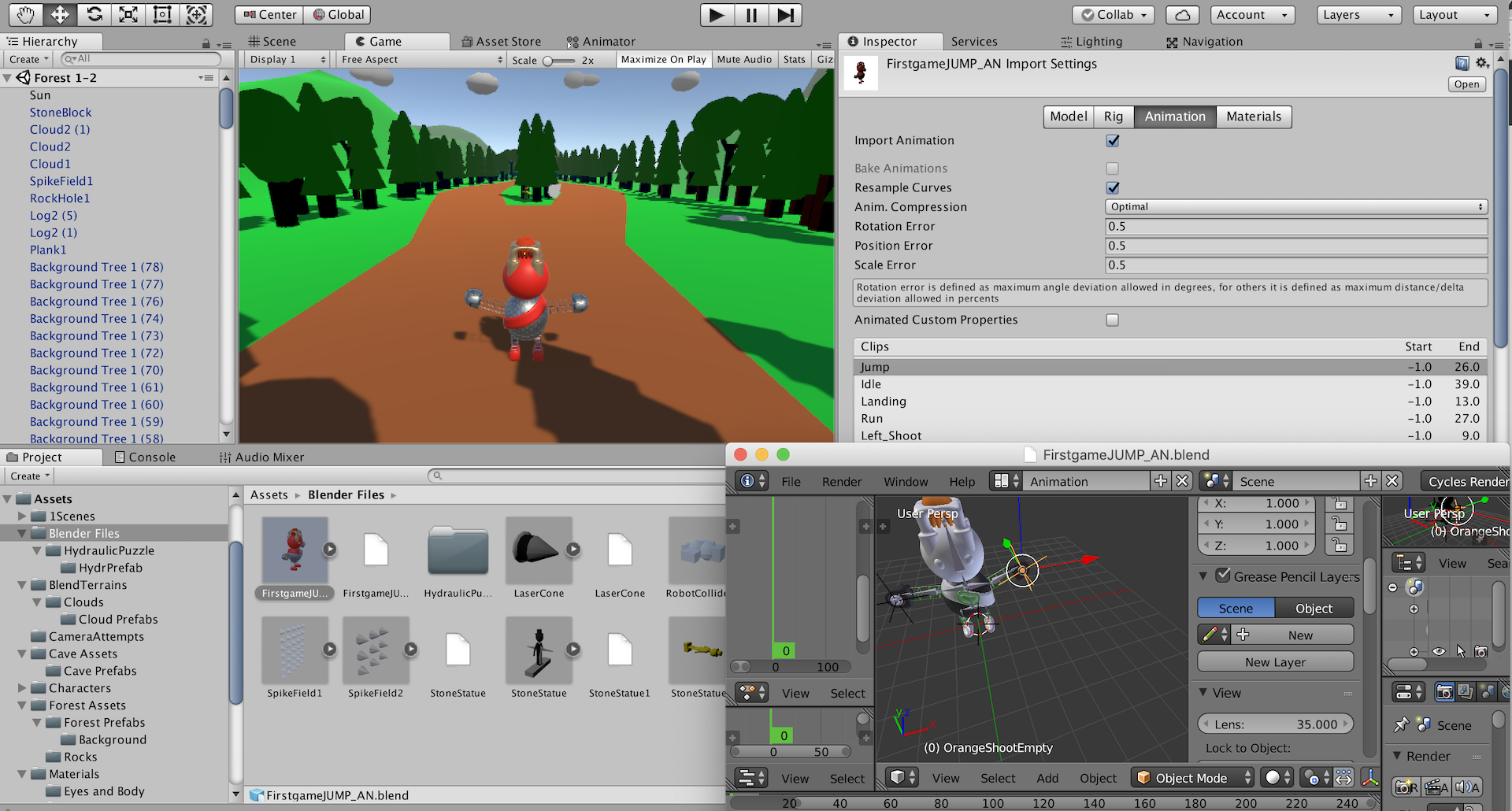Screen dimensions: 1512x811
Task: Click the Play button
Action: tap(717, 15)
